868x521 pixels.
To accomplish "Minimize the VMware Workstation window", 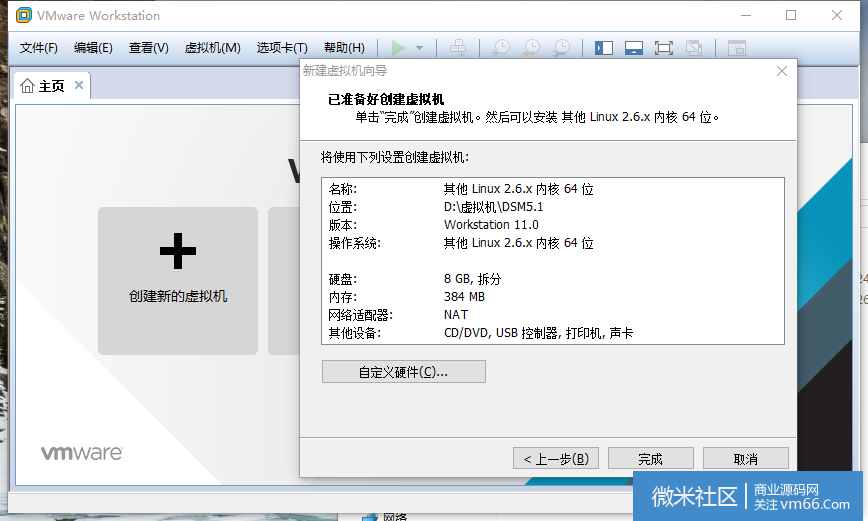I will point(746,16).
